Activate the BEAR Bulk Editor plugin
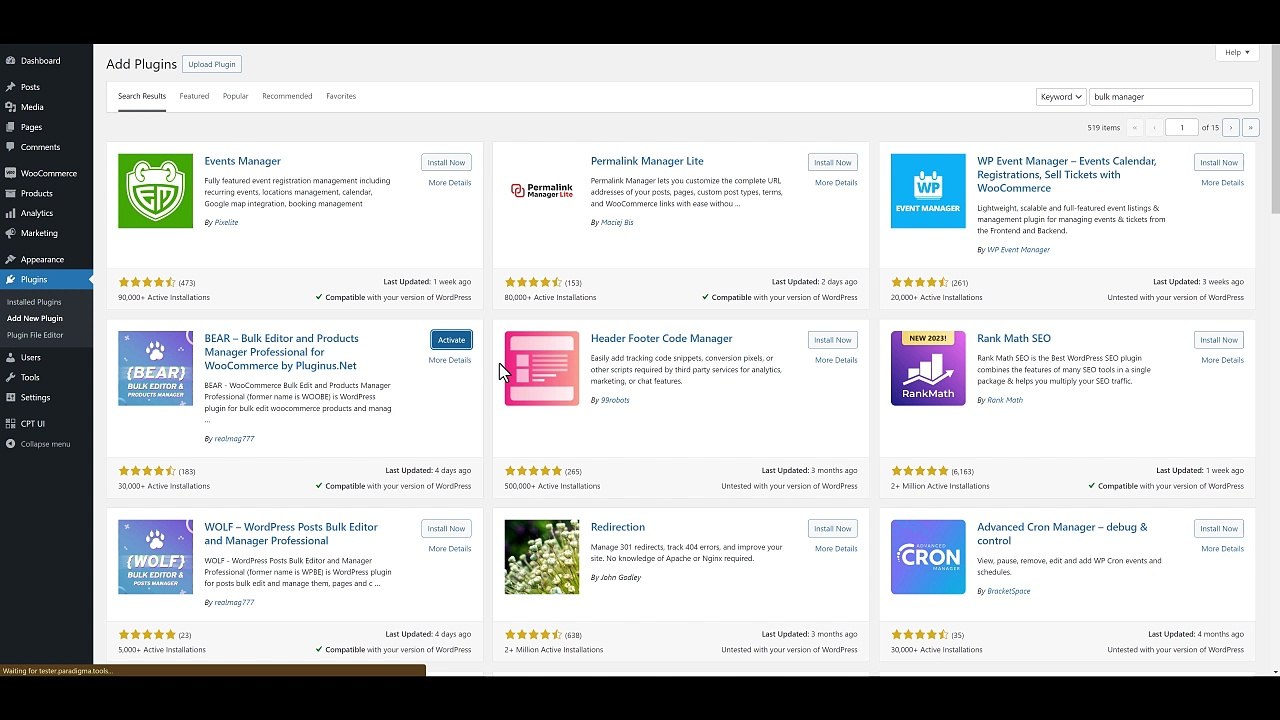This screenshot has height=720, width=1280. (451, 340)
